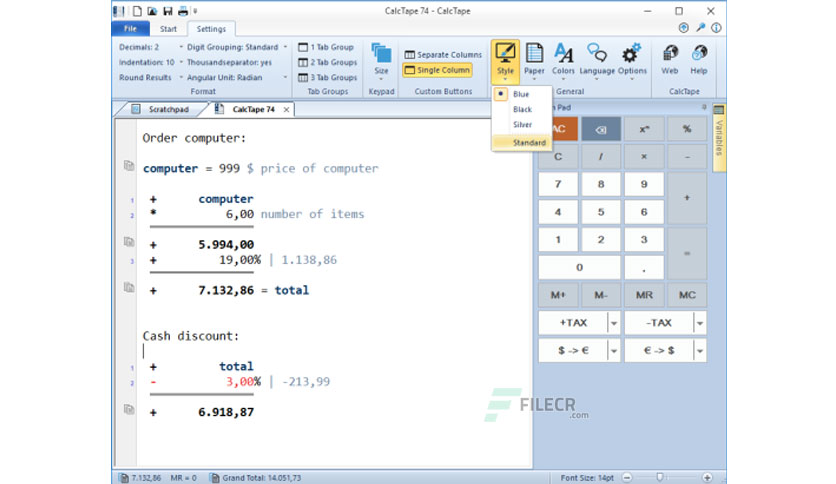Click the New document icon in quick access toolbar
This screenshot has width=836, height=484.
point(137,11)
